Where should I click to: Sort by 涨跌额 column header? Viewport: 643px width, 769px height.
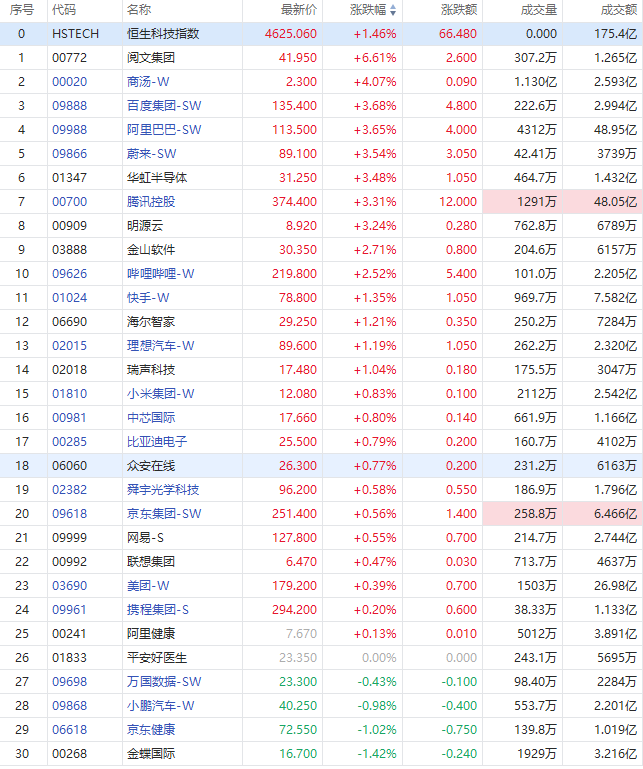pos(459,10)
